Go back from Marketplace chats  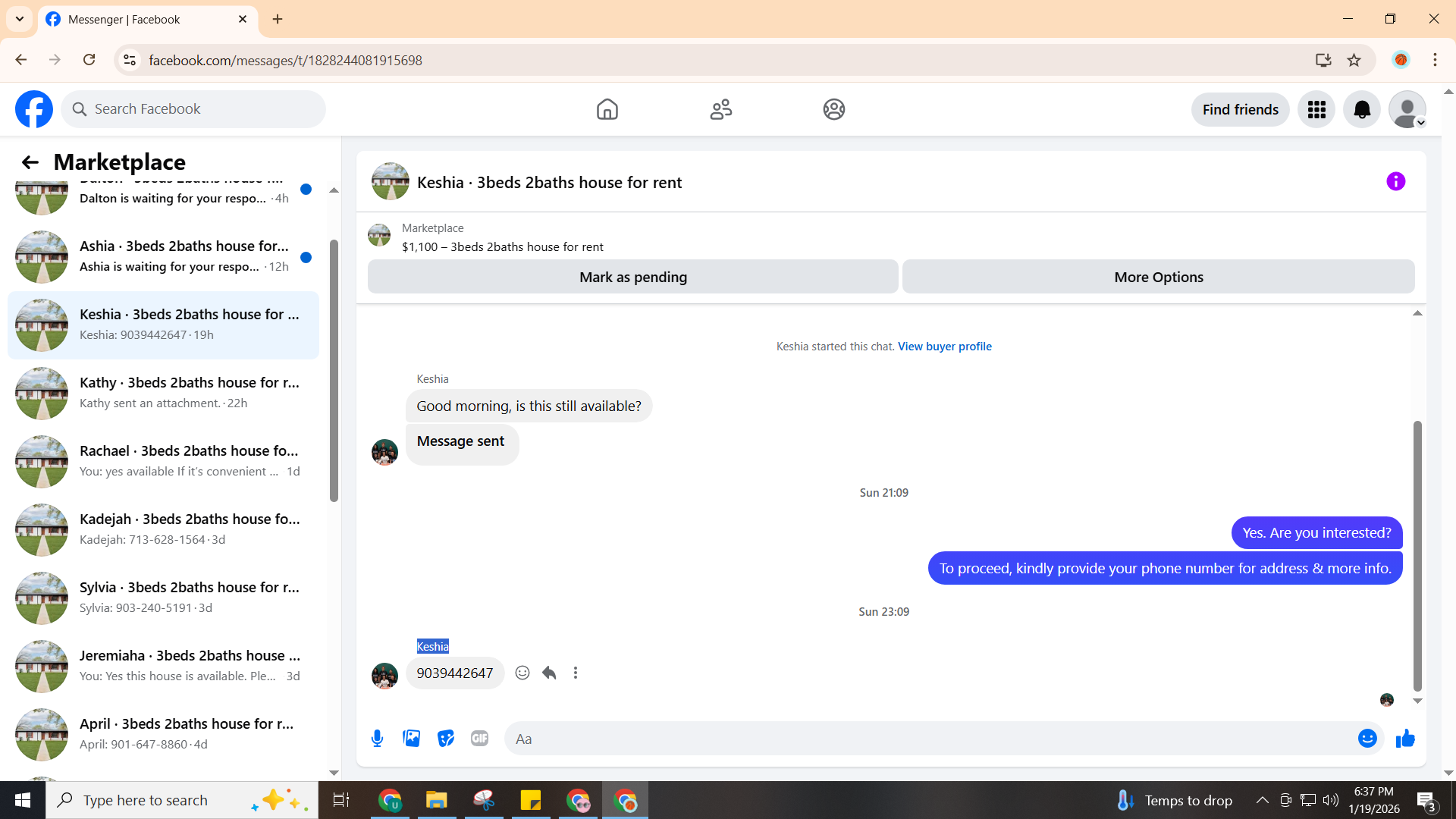pos(30,162)
